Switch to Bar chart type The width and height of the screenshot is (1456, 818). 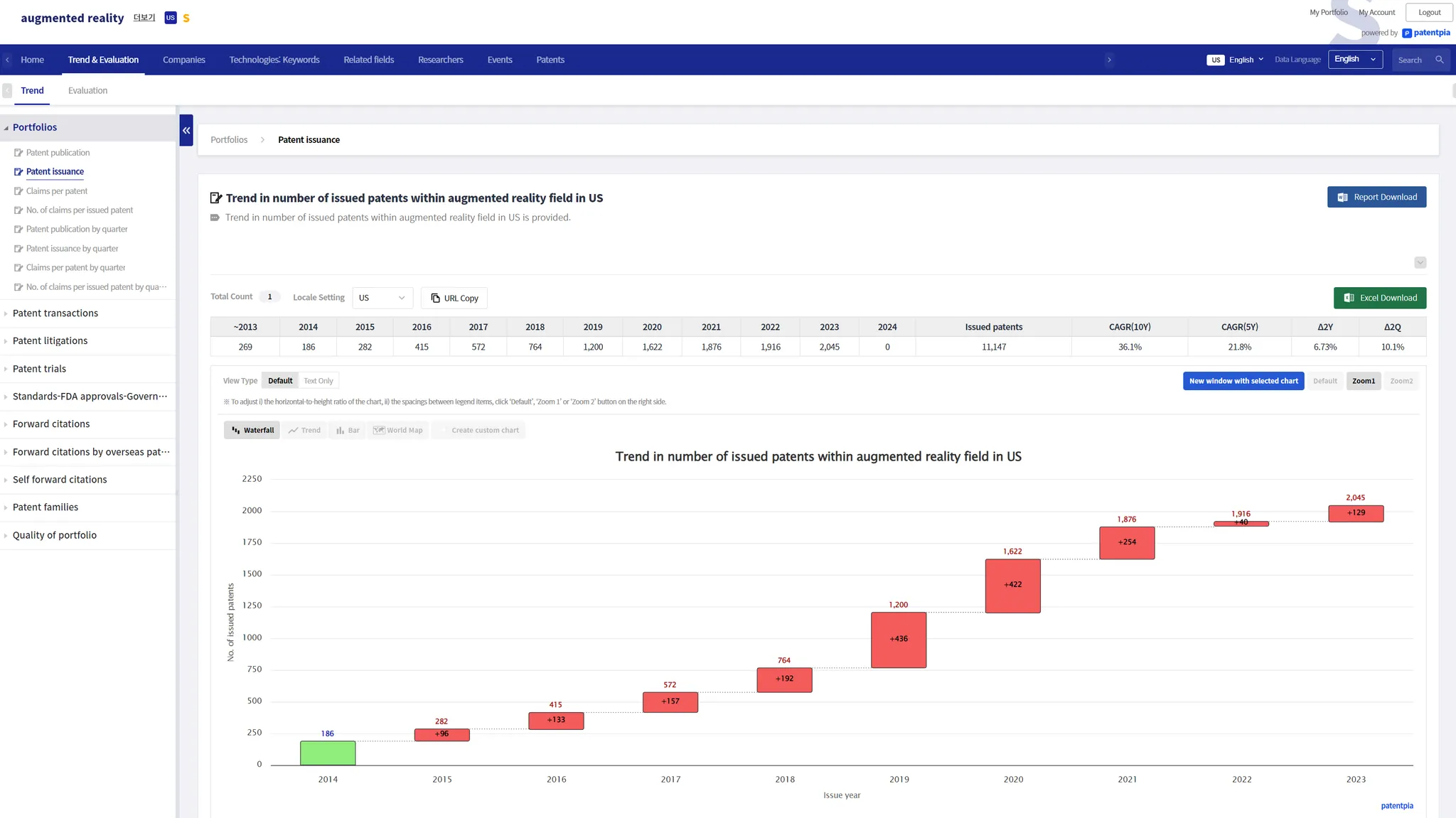coord(348,430)
